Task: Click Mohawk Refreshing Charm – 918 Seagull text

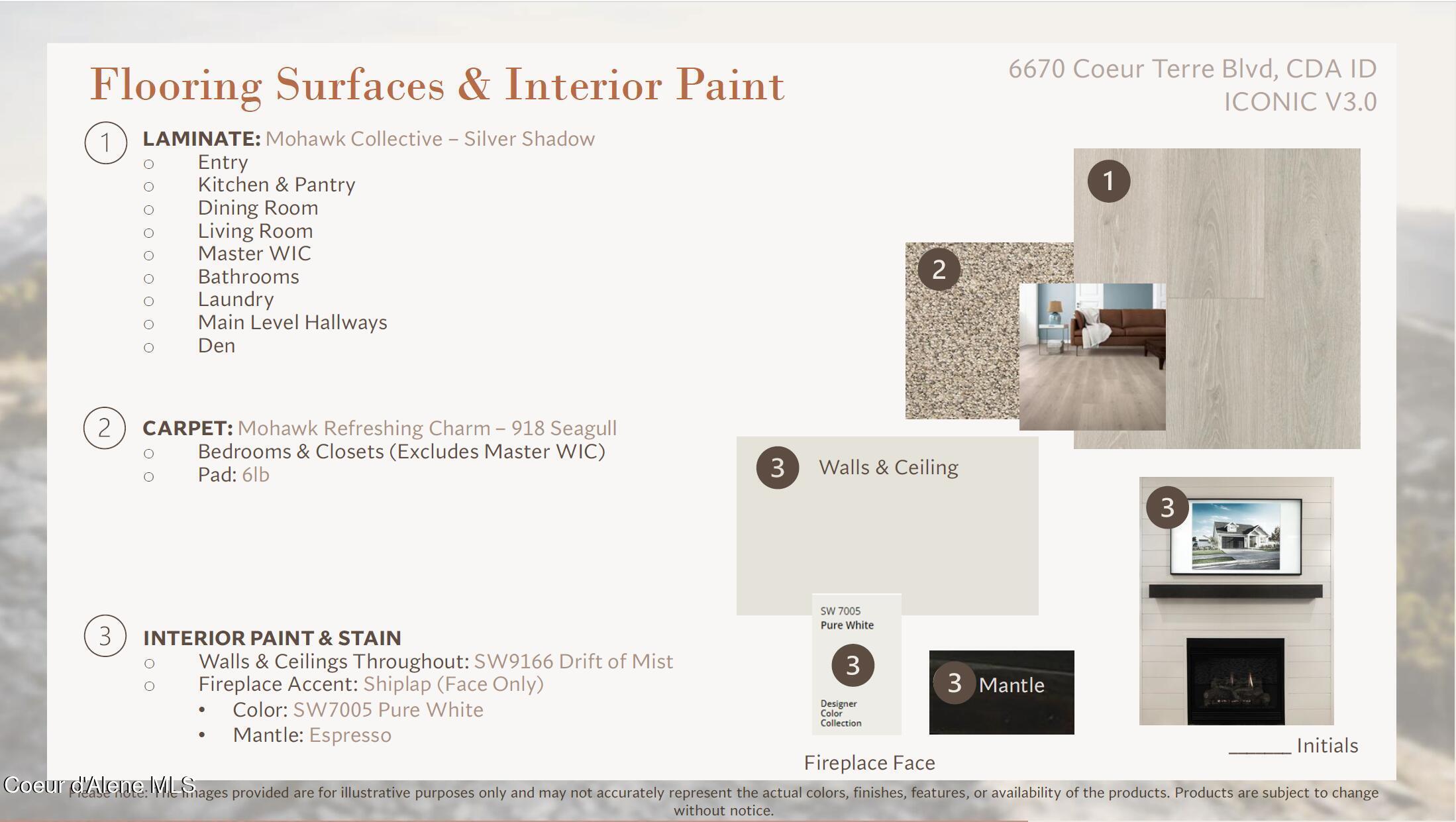Action: coord(427,429)
